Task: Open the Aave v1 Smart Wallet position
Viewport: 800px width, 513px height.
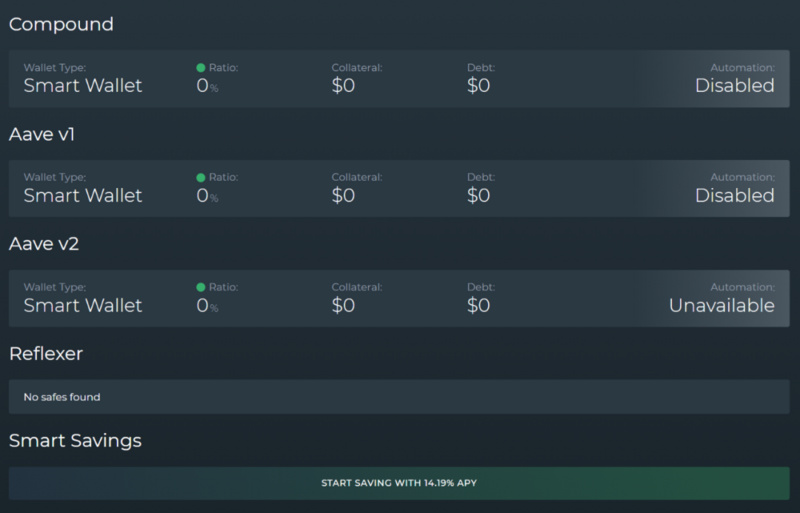Action: (83, 196)
